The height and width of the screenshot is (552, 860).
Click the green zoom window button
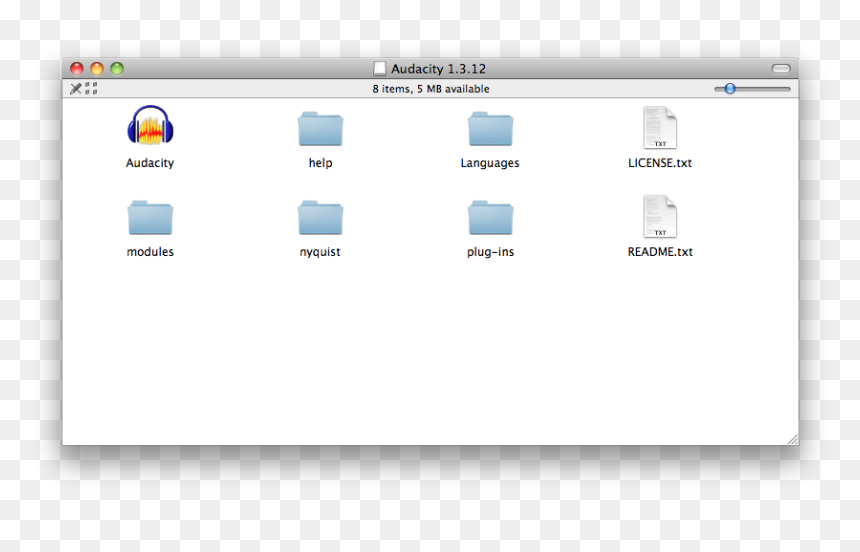tap(117, 69)
